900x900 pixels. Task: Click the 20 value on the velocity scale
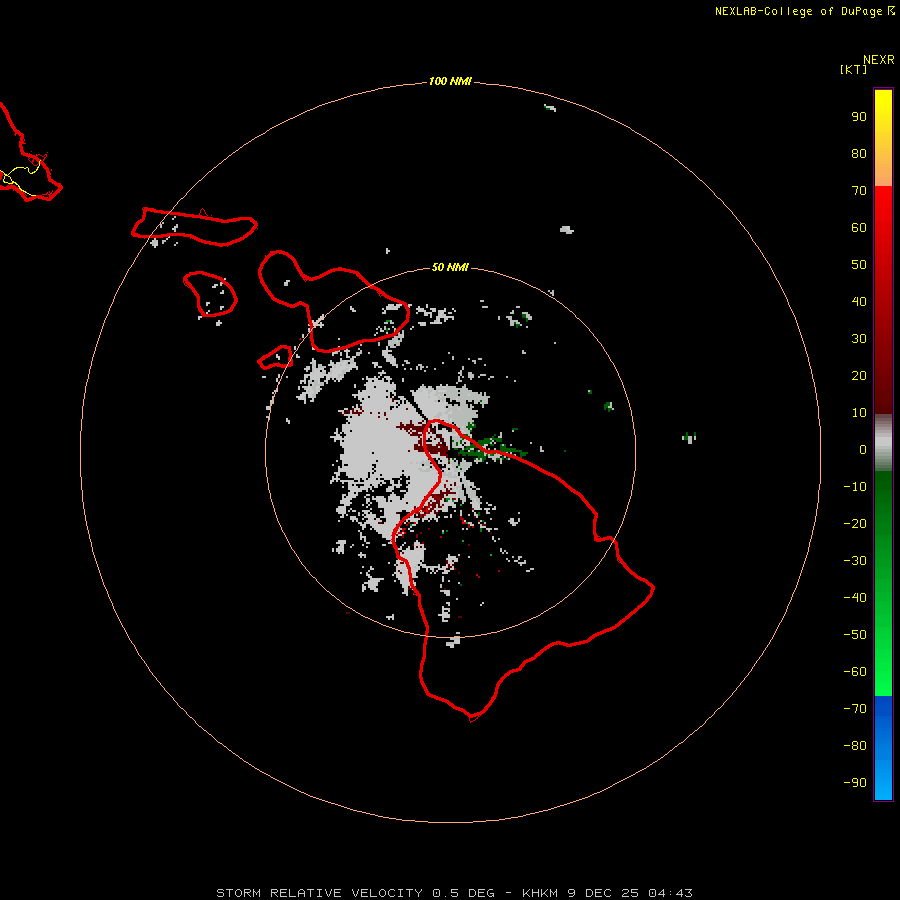(x=859, y=376)
